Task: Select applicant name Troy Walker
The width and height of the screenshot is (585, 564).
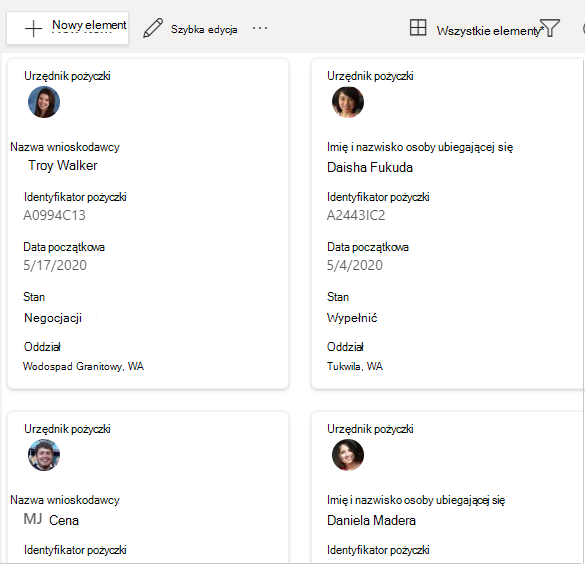Action: click(x=63, y=165)
